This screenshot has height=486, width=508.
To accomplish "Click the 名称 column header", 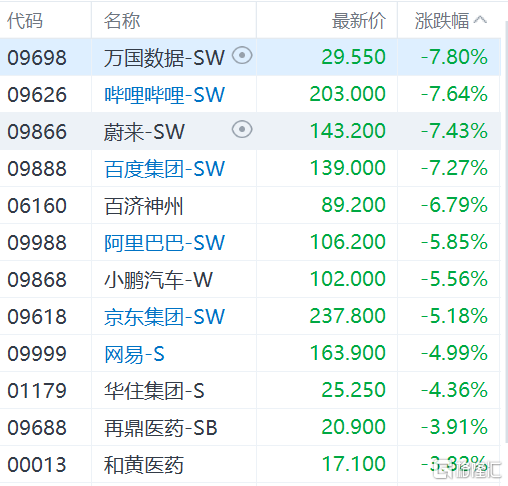I will 122,21.
